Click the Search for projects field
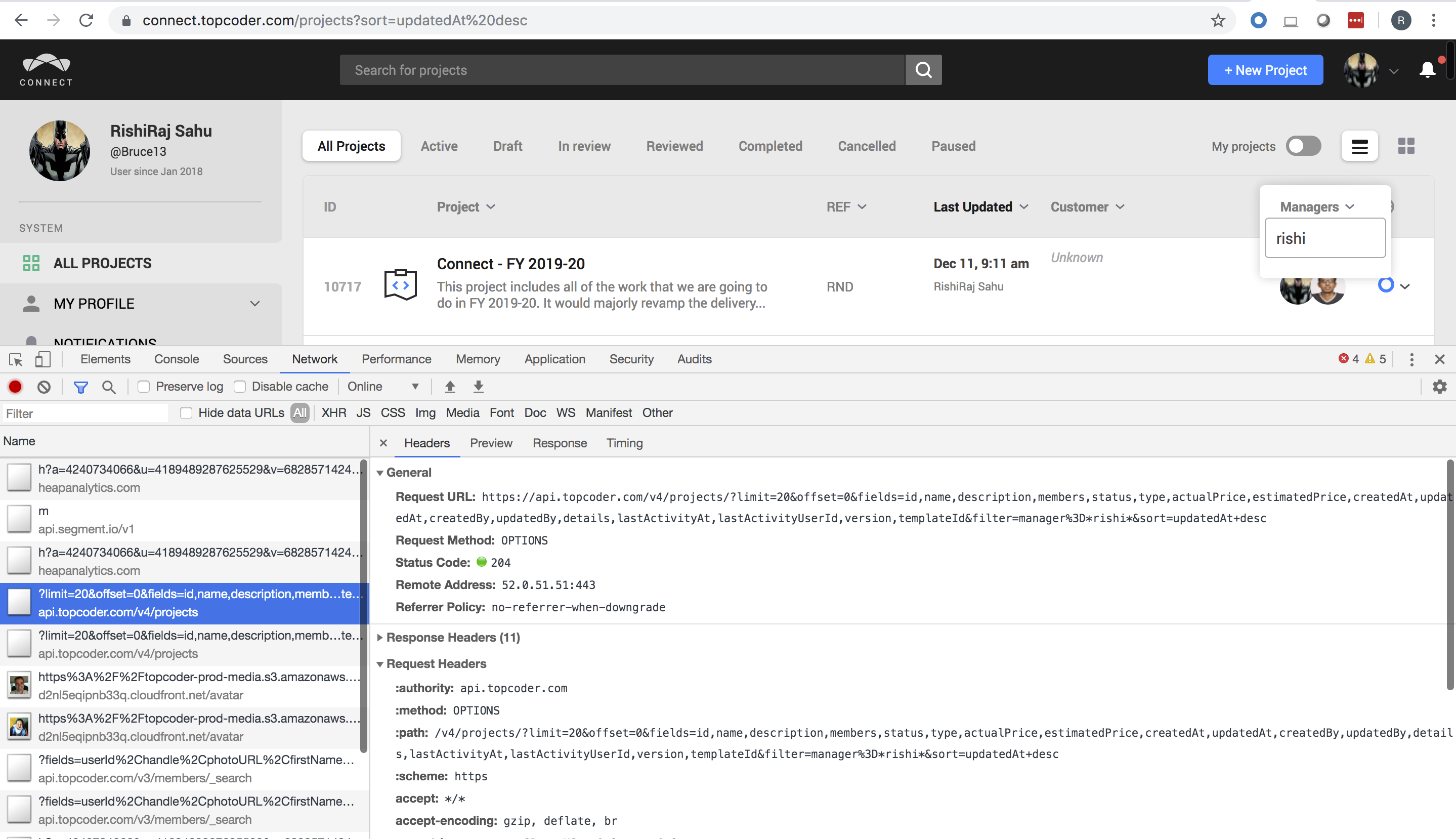Image resolution: width=1456 pixels, height=839 pixels. tap(622, 70)
